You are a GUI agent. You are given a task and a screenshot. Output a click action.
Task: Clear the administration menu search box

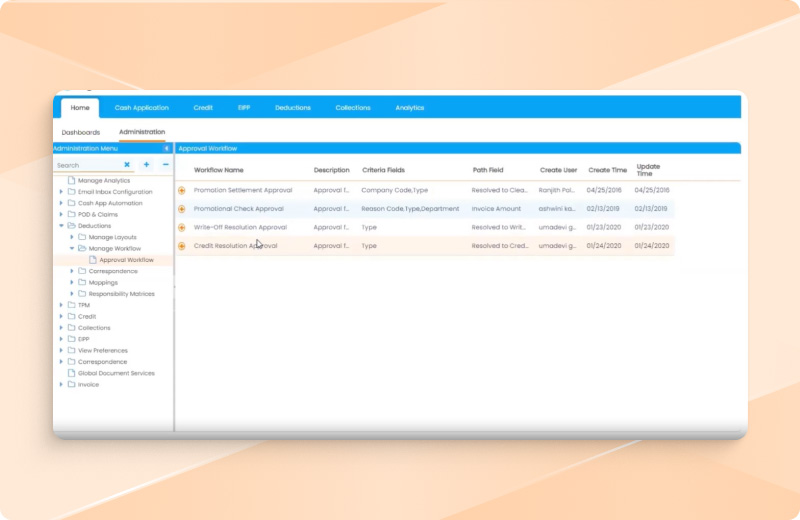(127, 165)
